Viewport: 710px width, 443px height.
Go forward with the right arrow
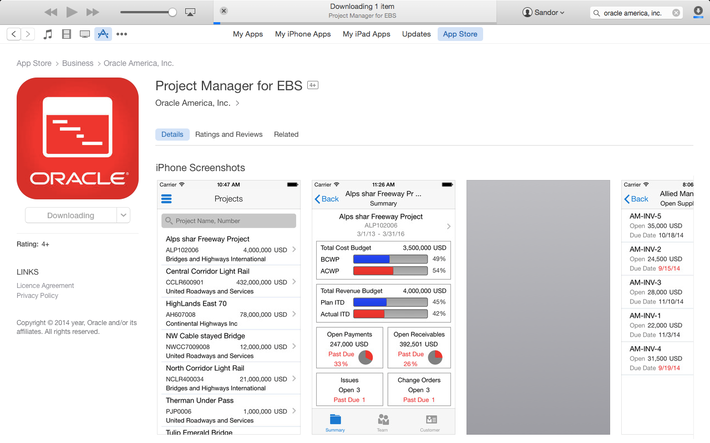tap(28, 34)
